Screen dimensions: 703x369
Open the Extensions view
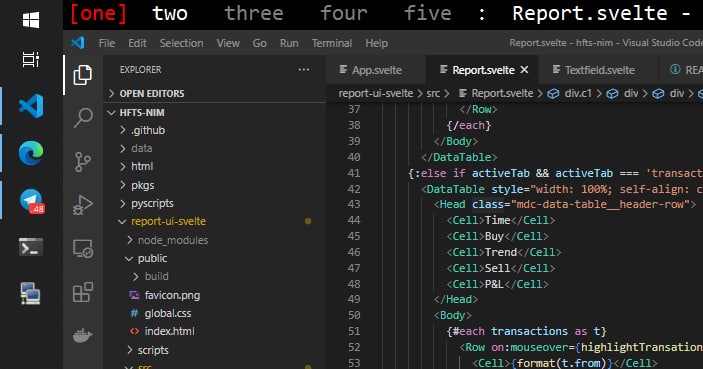(83, 292)
